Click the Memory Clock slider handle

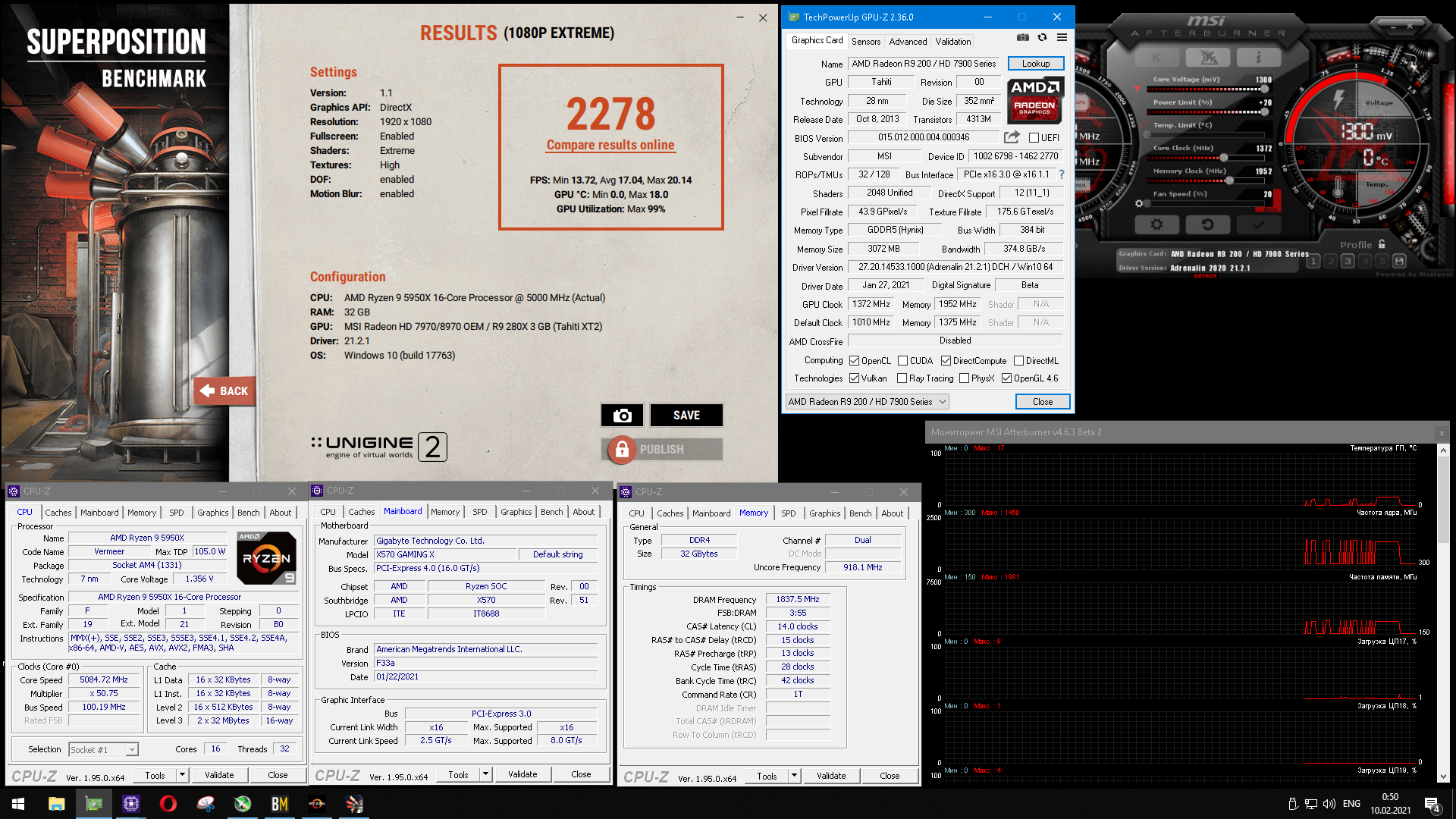1229,180
